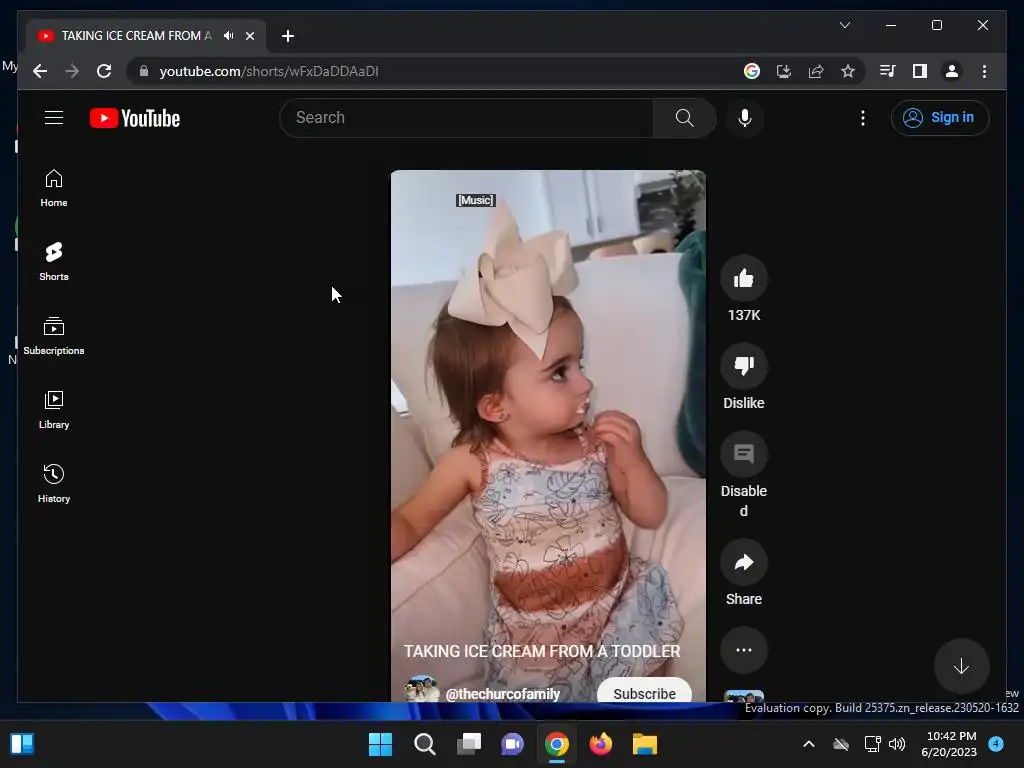Click the channel avatar under the video
The image size is (1024, 768).
(421, 690)
